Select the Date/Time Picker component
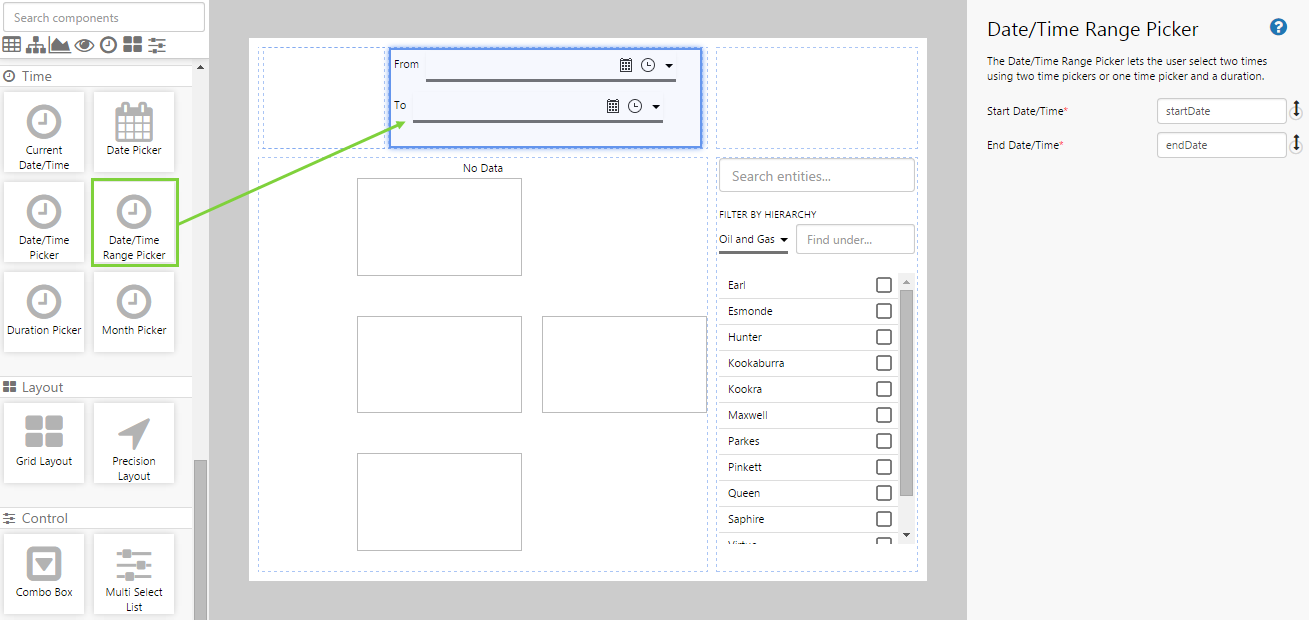Viewport: 1309px width, 620px height. (44, 222)
